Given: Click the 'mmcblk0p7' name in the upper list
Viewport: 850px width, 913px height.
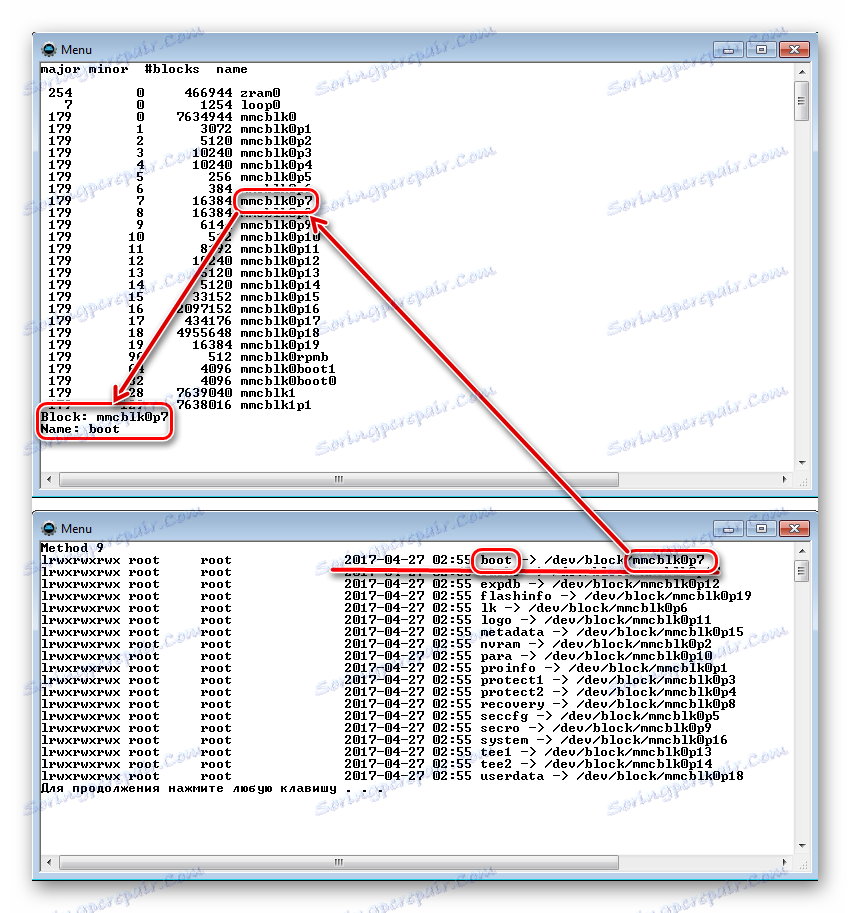Looking at the screenshot, I should pyautogui.click(x=276, y=201).
